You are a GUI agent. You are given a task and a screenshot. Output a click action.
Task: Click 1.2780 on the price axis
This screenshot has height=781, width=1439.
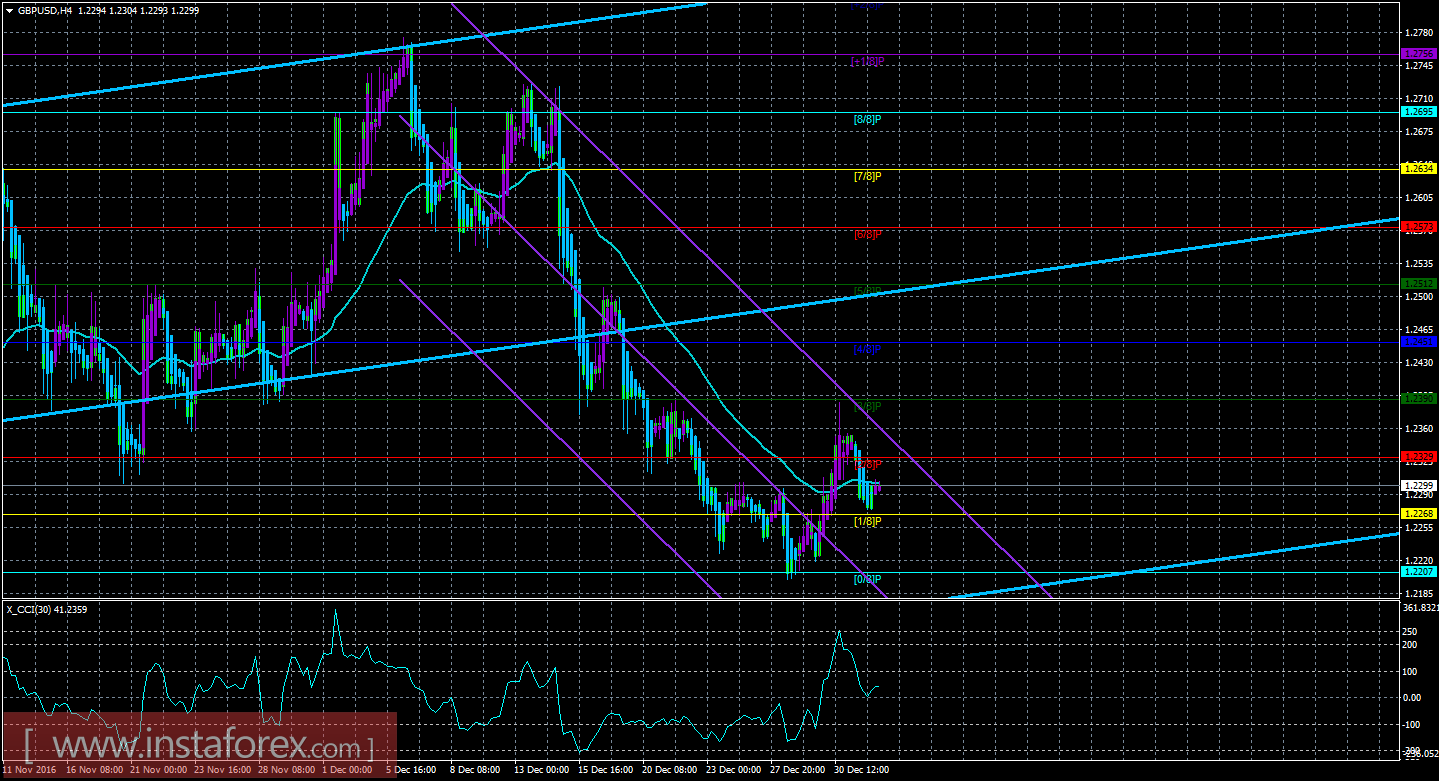[x=1418, y=33]
